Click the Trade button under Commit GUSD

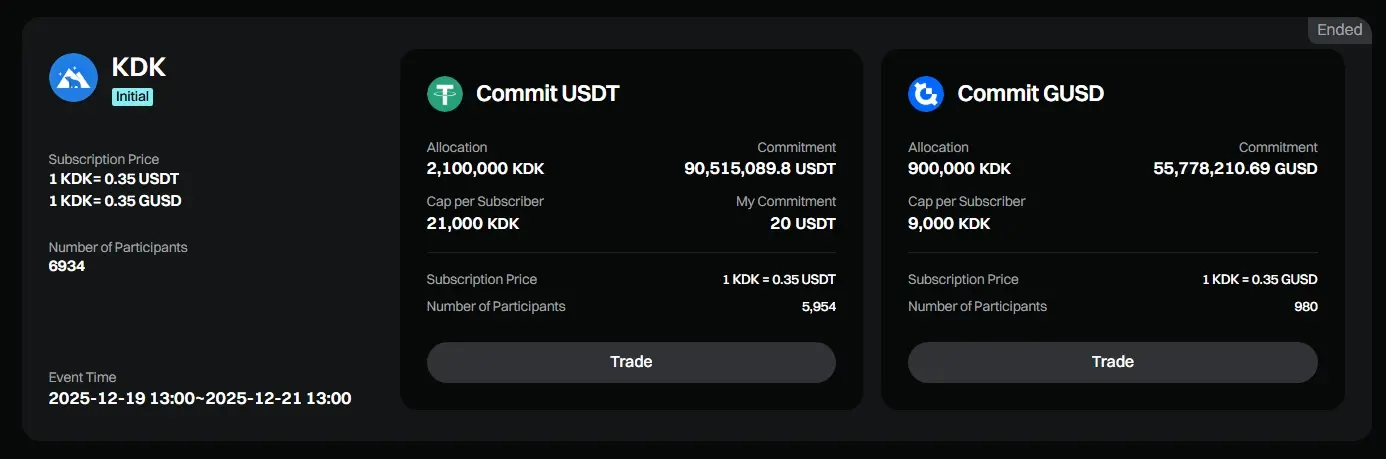click(x=1112, y=362)
